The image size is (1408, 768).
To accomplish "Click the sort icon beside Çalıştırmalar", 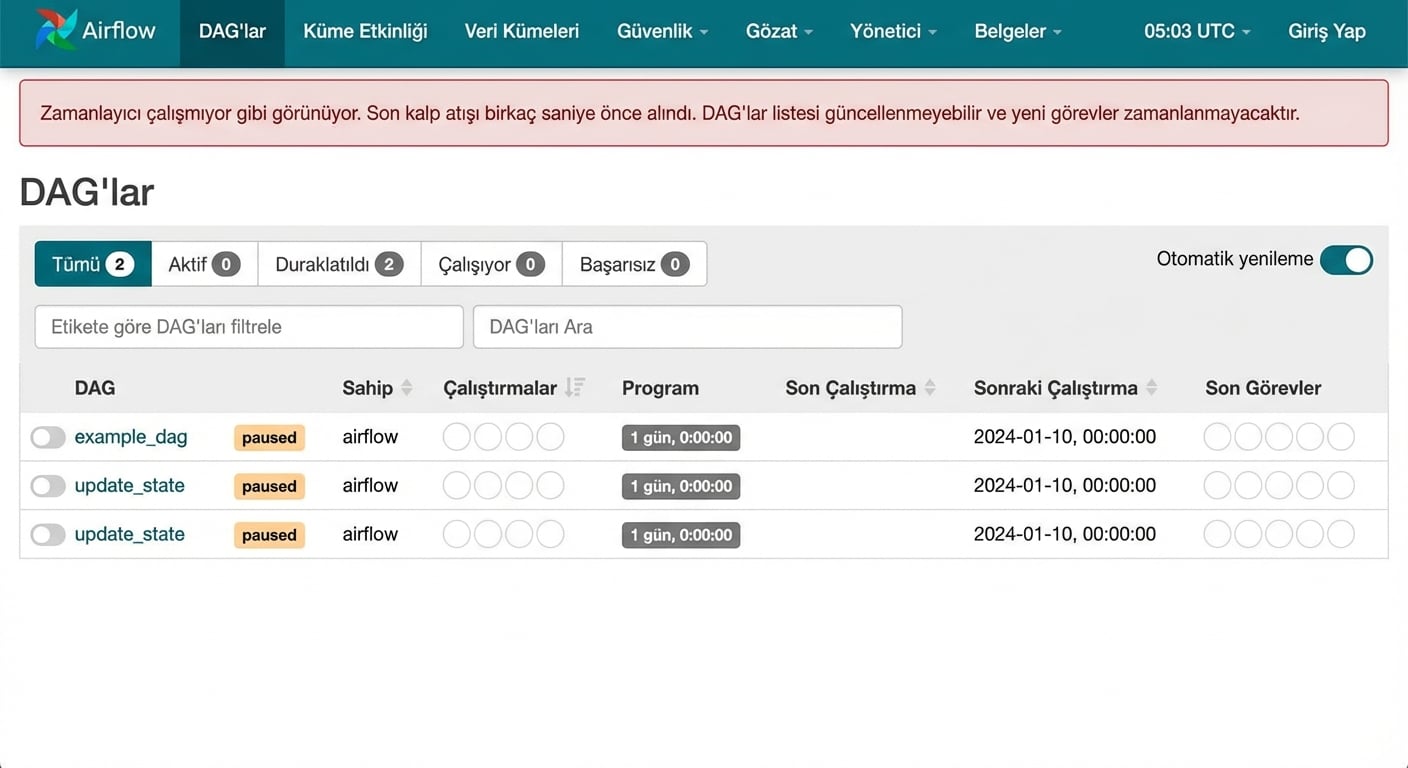I will point(574,388).
